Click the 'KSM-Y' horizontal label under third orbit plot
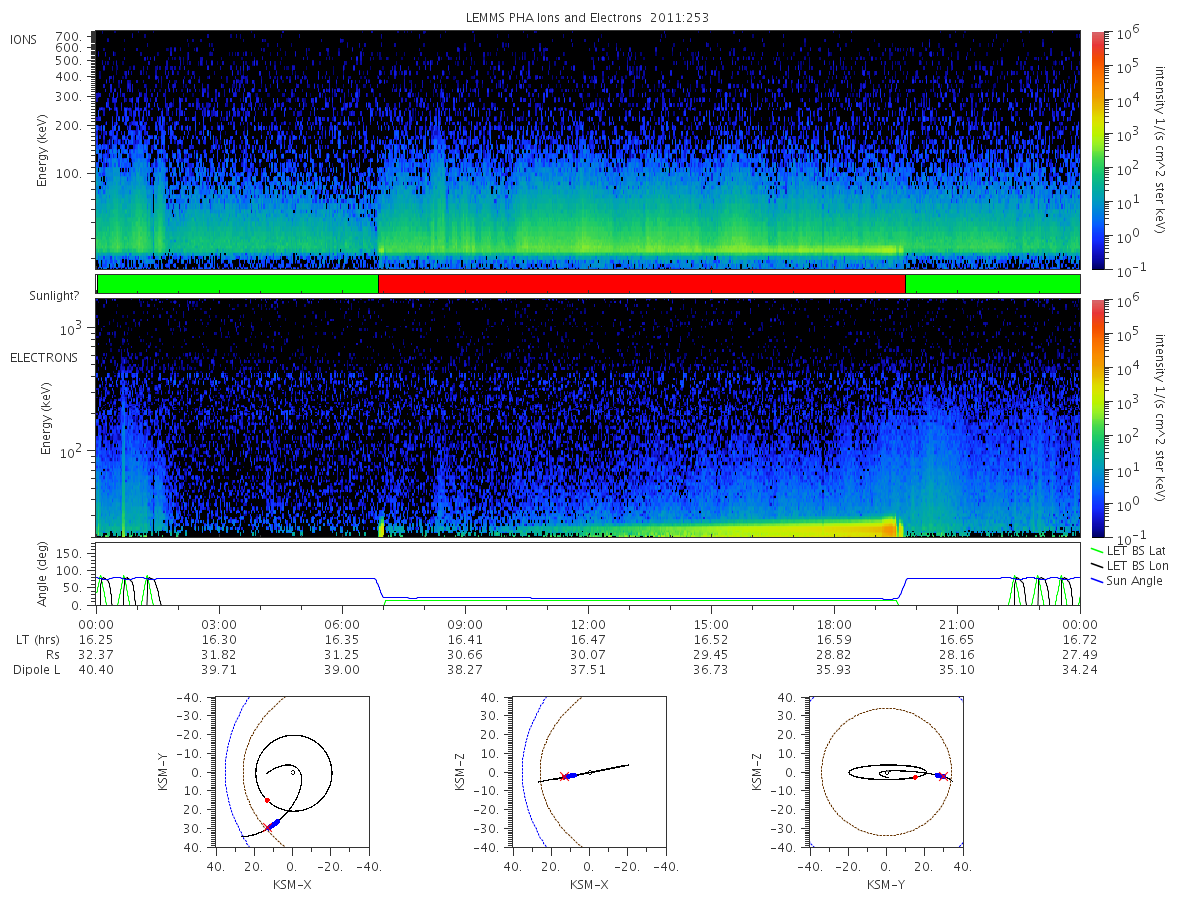The image size is (1200, 900). pyautogui.click(x=887, y=884)
